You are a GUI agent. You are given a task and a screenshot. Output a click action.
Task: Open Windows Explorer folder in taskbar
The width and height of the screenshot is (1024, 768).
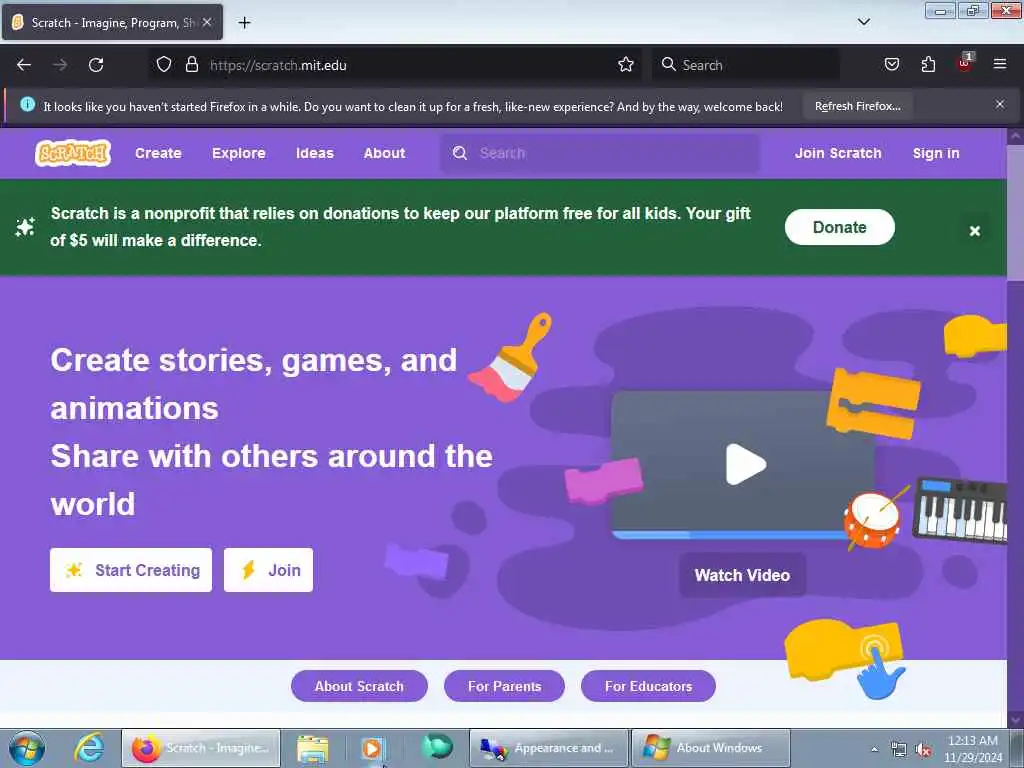point(313,748)
